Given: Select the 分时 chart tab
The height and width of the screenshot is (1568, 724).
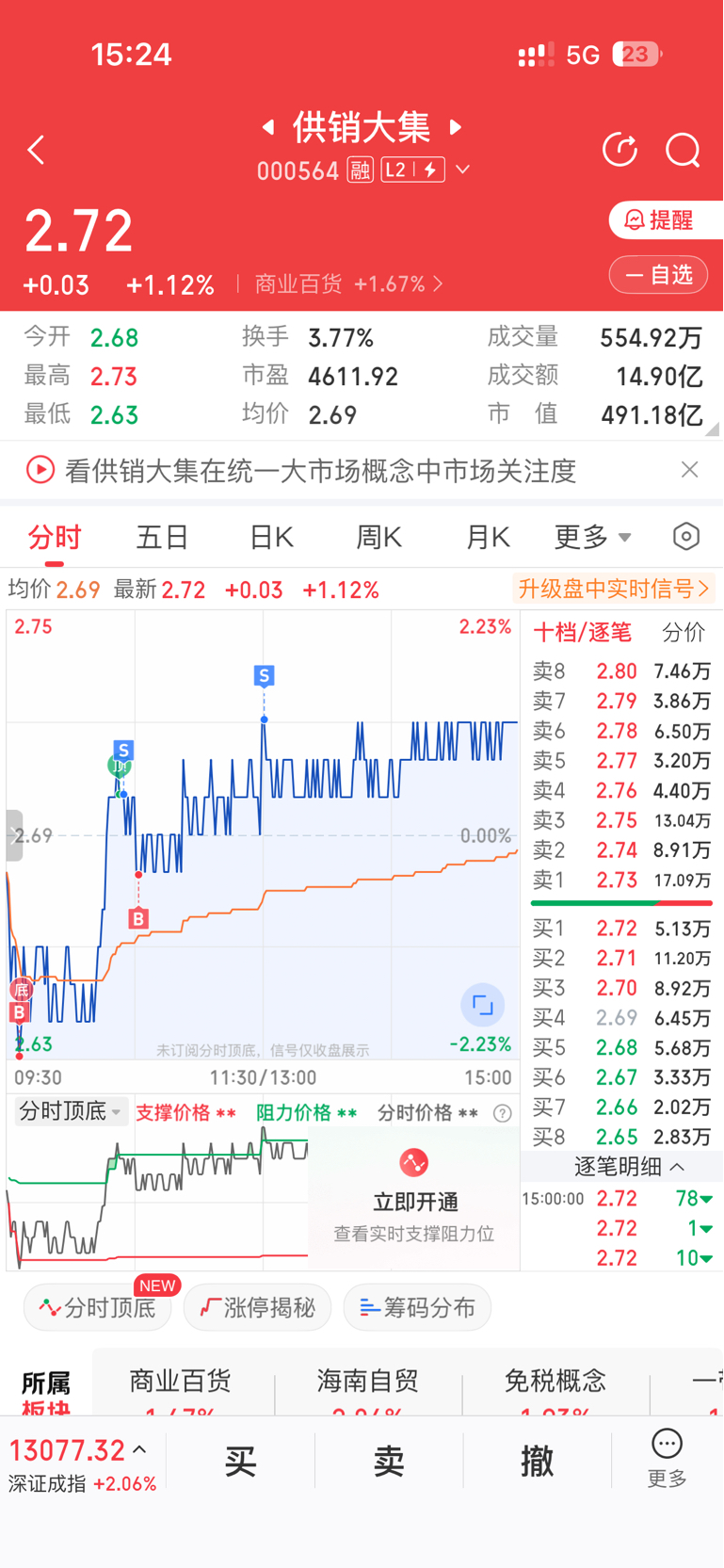Looking at the screenshot, I should [x=55, y=538].
